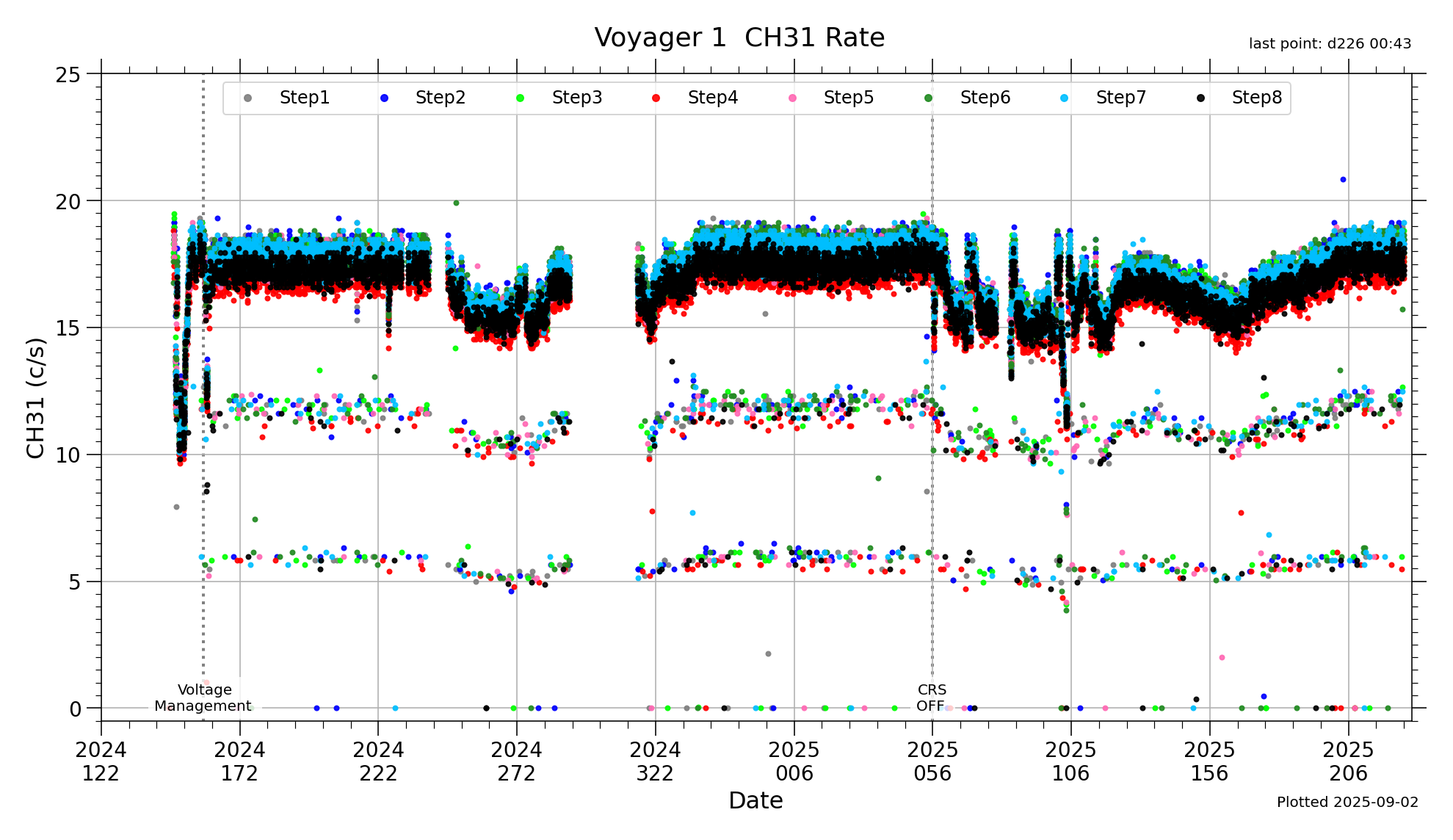Click the y-axis label CH31 (c/s)

click(x=36, y=397)
